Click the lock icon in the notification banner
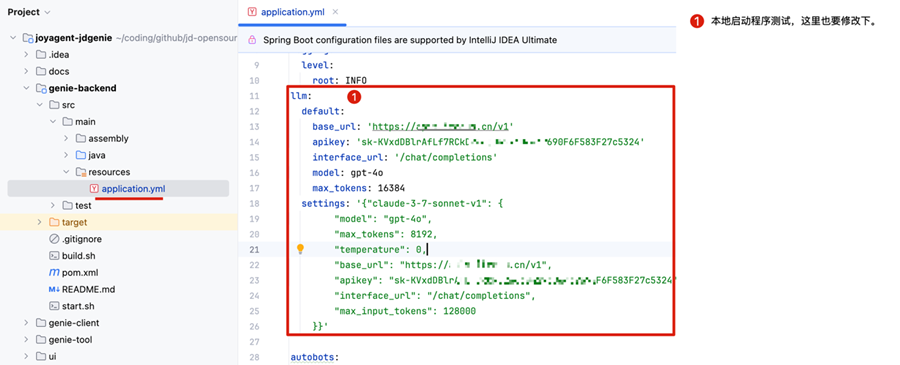This screenshot has width=900, height=365. 251,40
